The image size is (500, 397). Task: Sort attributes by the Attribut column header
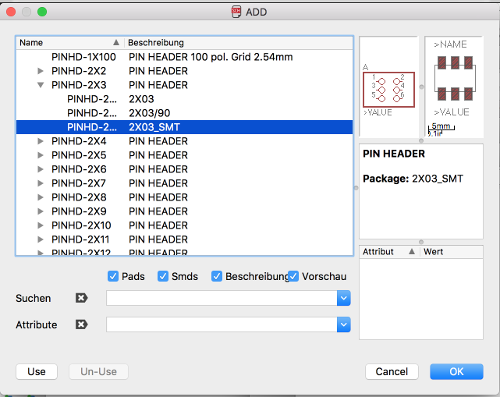point(389,252)
